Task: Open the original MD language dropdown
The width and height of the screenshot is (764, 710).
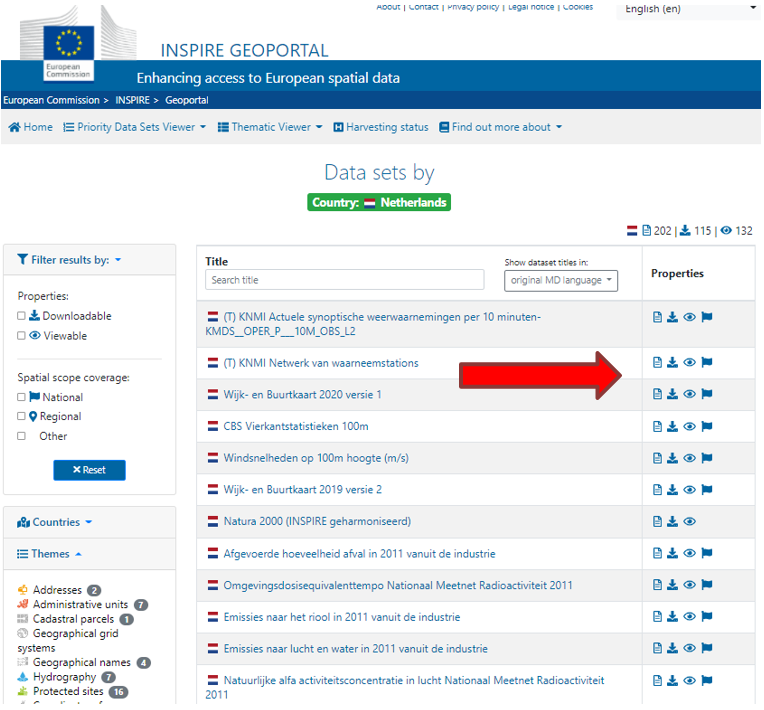Action: tap(561, 281)
